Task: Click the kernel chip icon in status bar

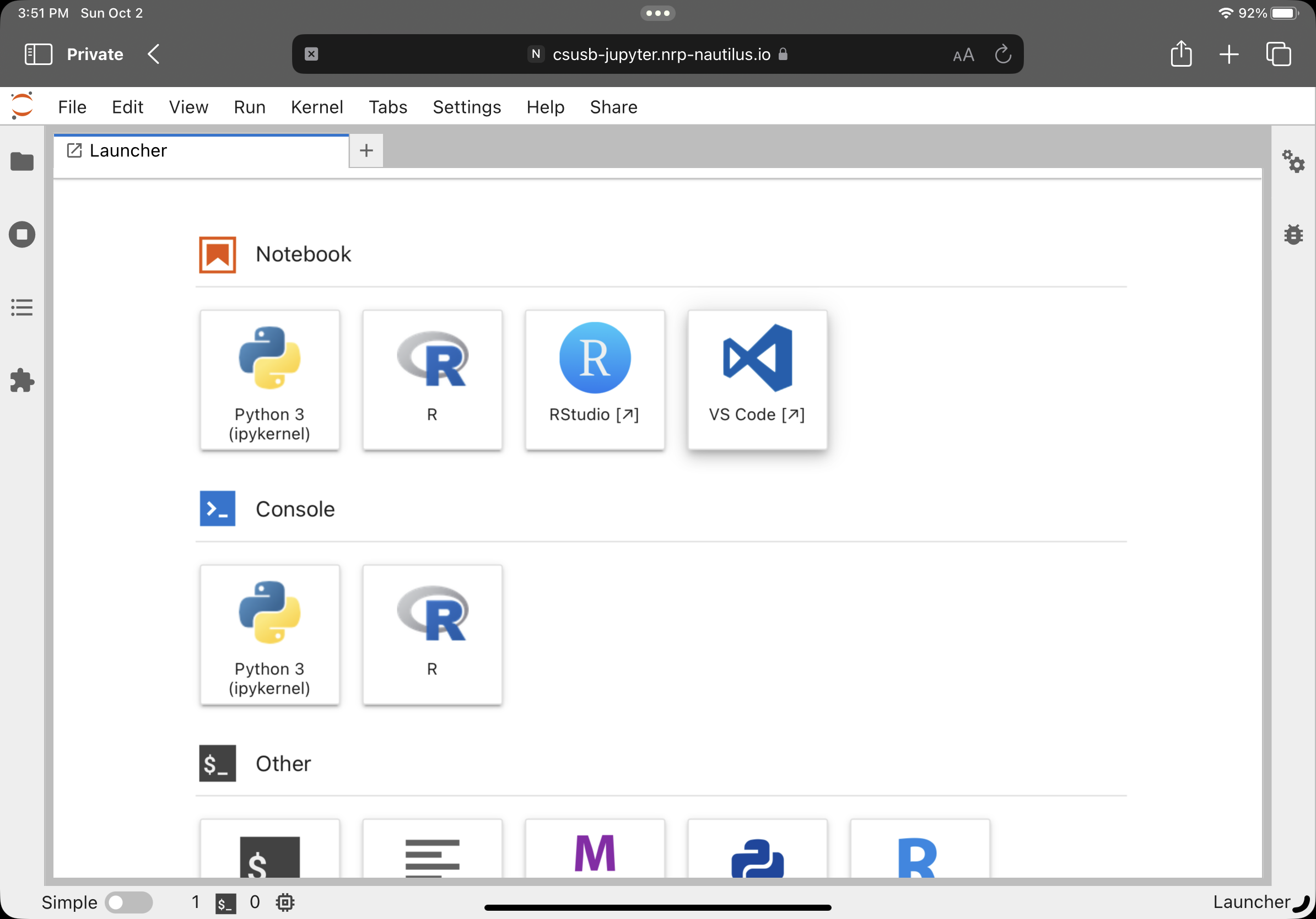Action: coord(285,902)
